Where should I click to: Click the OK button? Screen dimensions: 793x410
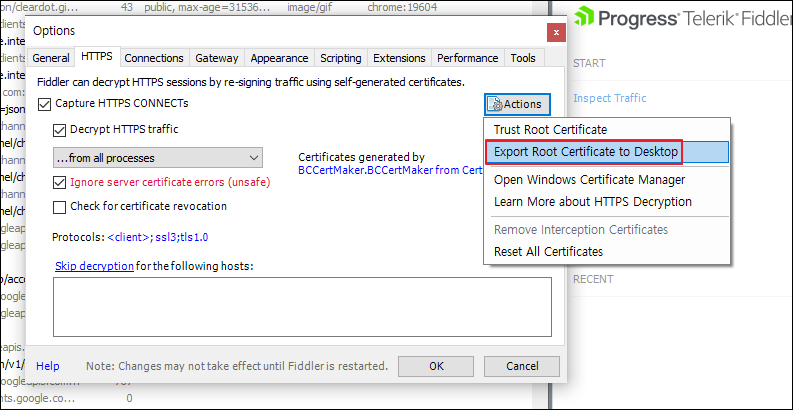[x=436, y=366]
